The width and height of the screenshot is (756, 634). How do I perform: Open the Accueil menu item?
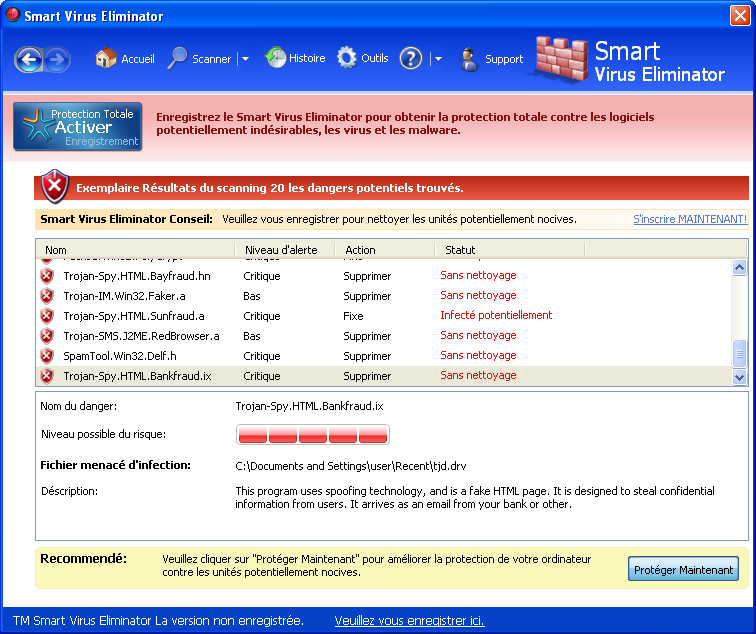138,59
